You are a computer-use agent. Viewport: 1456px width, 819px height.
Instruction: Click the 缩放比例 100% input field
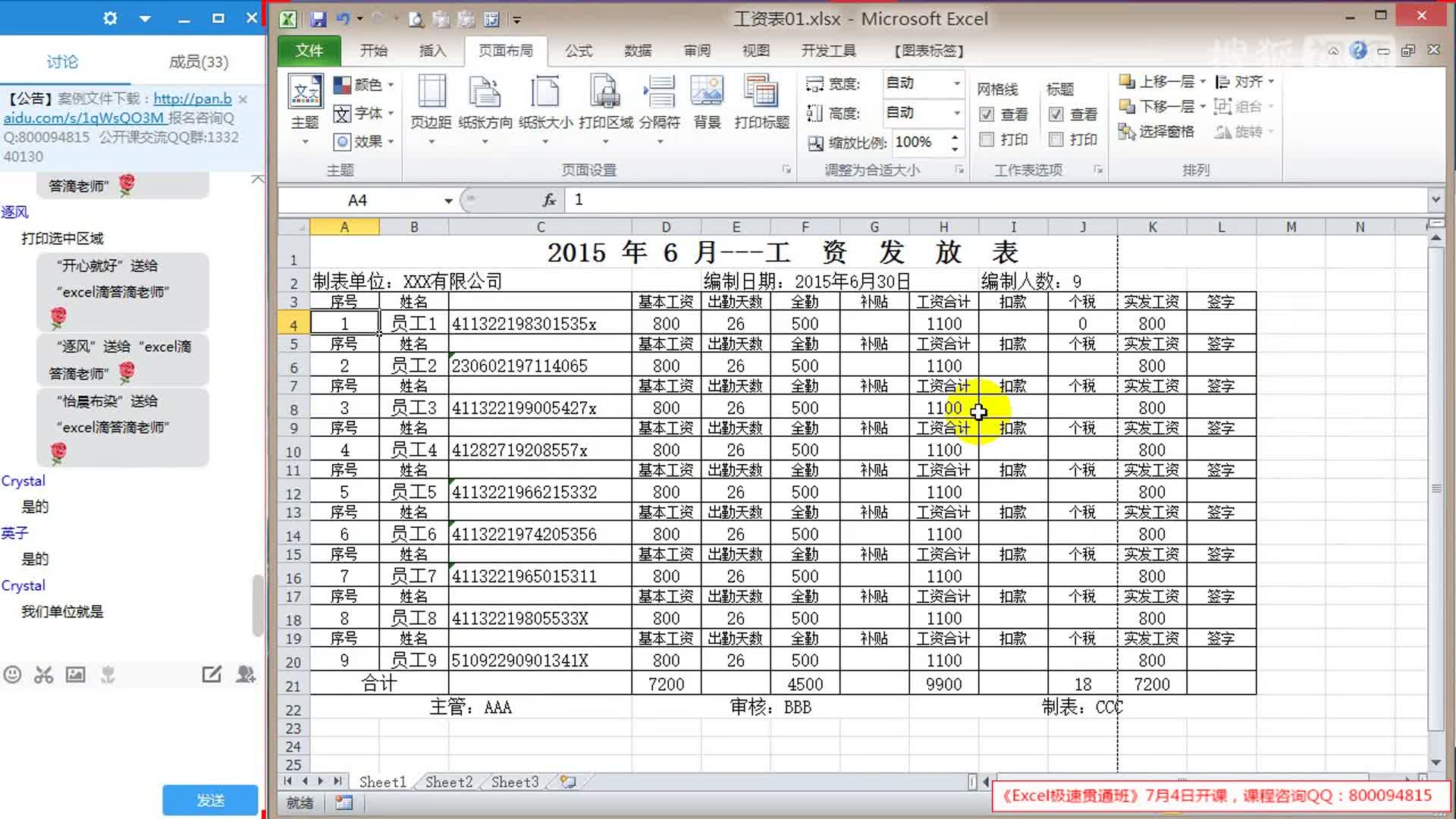(x=918, y=143)
